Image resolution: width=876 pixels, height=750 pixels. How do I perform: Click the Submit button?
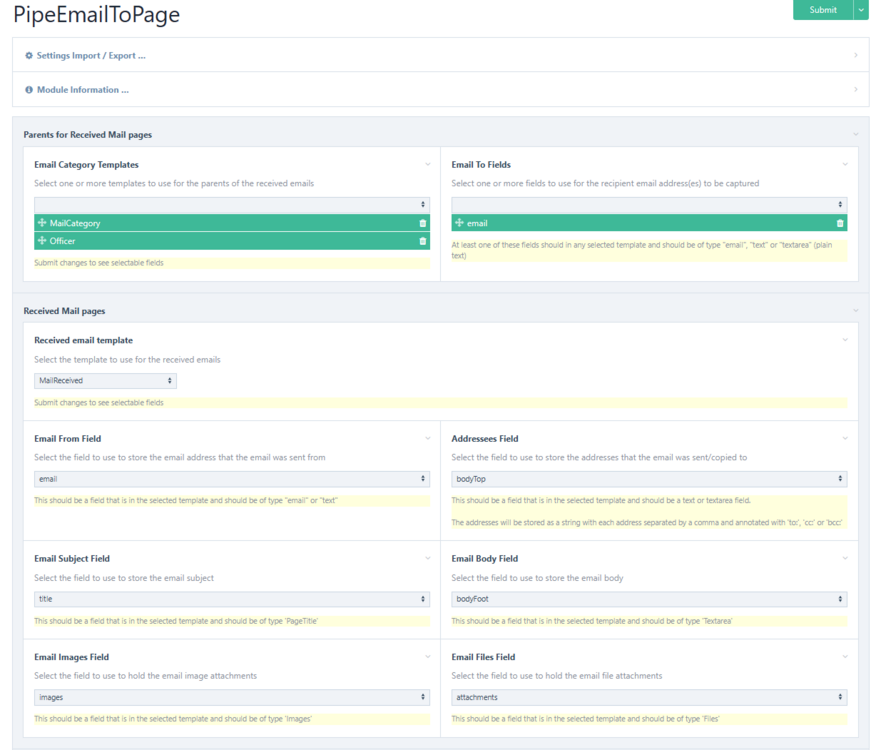tap(822, 10)
